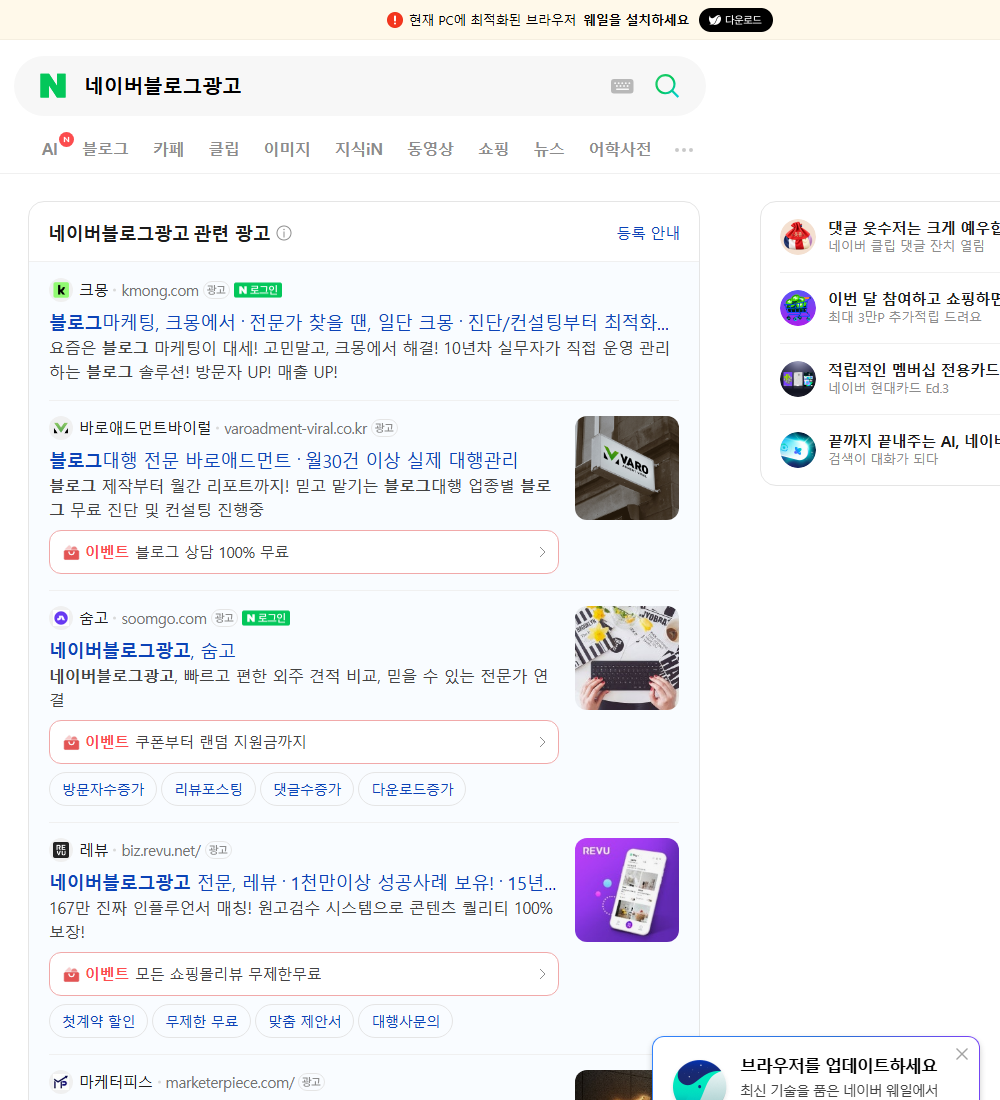1000x1100 pixels.
Task: Switch to the 쇼핑 tab
Action: (493, 149)
